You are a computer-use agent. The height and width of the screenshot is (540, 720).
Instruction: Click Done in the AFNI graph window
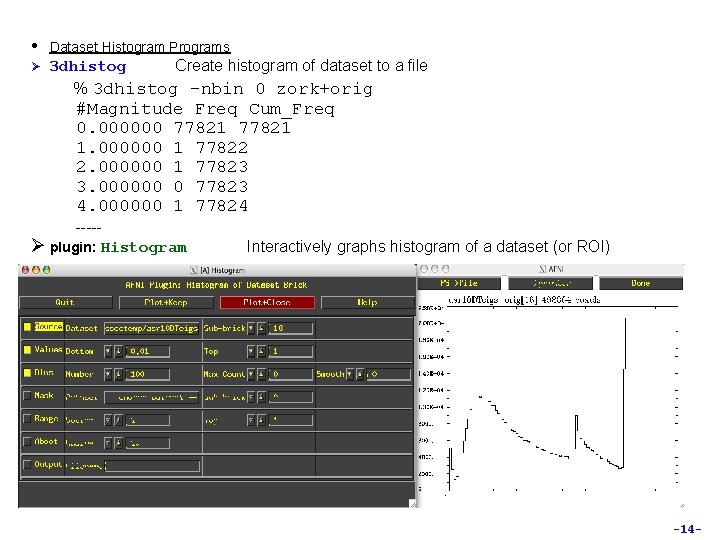pyautogui.click(x=641, y=283)
